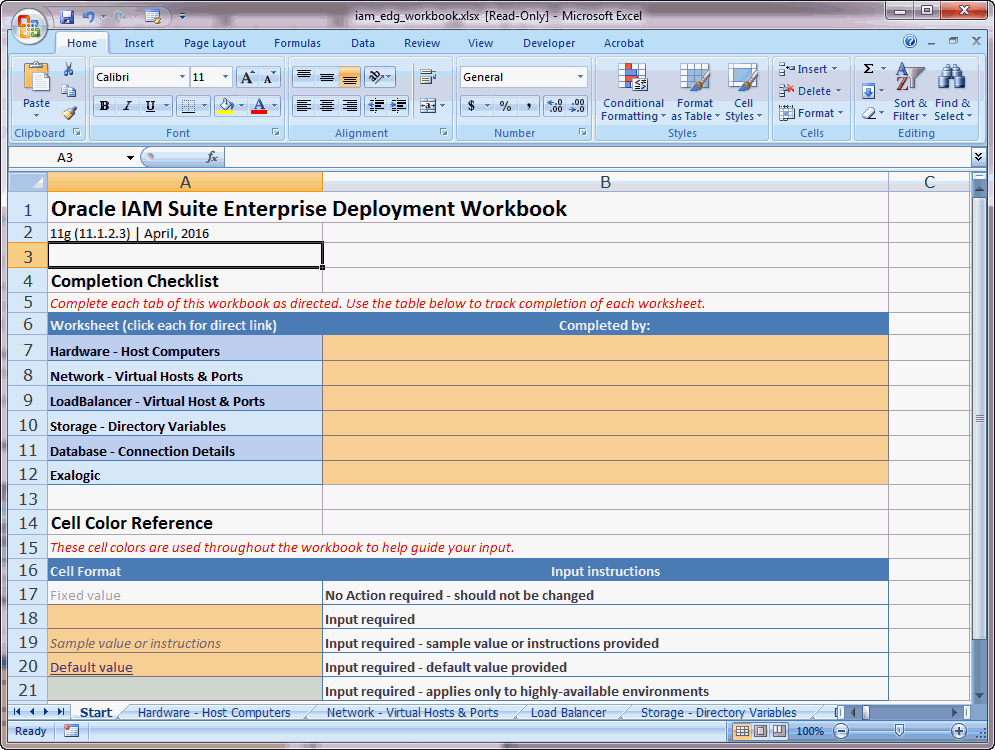Open Cell Styles gallery
995x750 pixels.
click(x=743, y=92)
